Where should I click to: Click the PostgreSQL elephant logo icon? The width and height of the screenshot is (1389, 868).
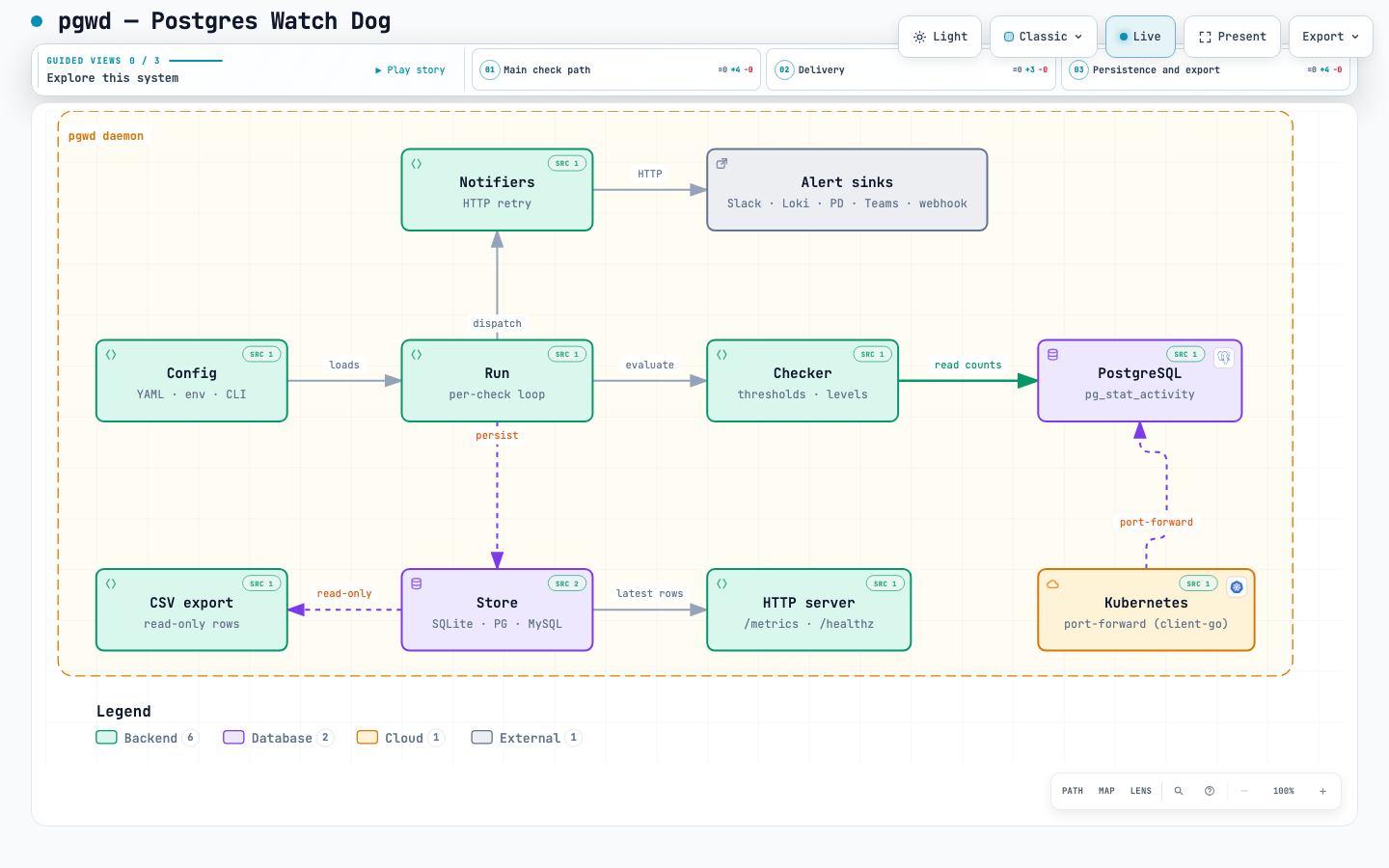click(1224, 358)
